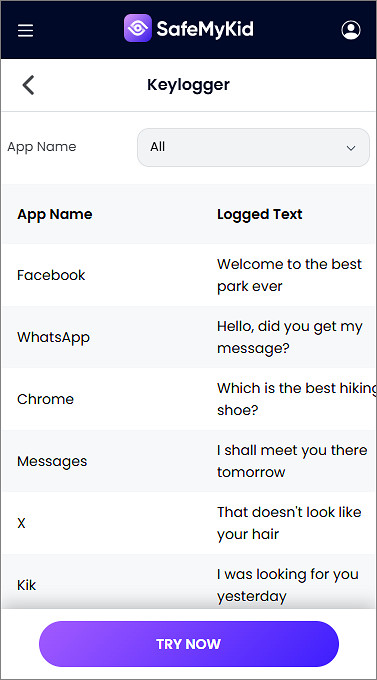Expand the App Name dropdown arrow
Image resolution: width=377 pixels, height=680 pixels.
tap(351, 148)
